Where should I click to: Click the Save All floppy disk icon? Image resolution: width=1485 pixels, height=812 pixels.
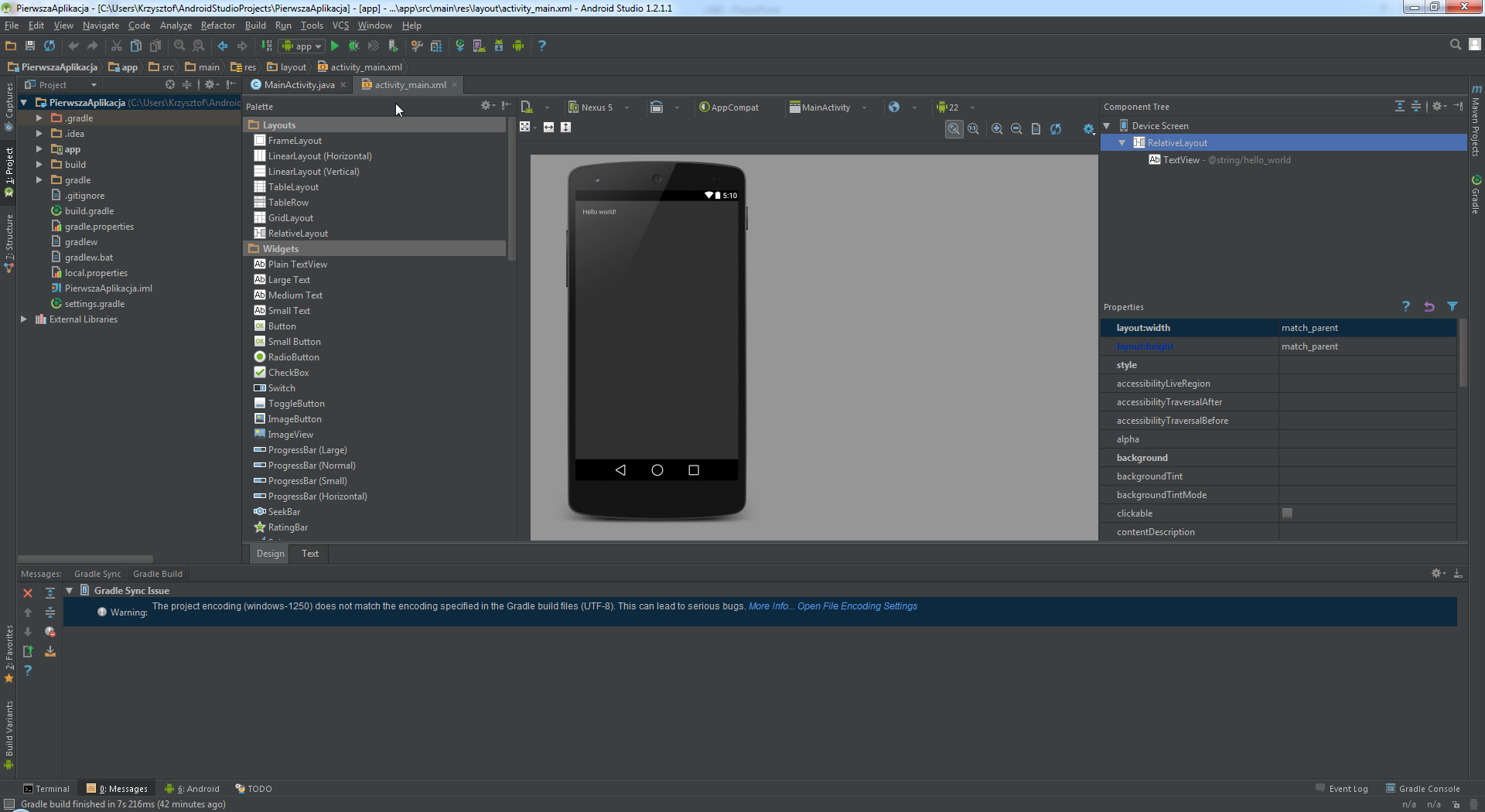[30, 46]
